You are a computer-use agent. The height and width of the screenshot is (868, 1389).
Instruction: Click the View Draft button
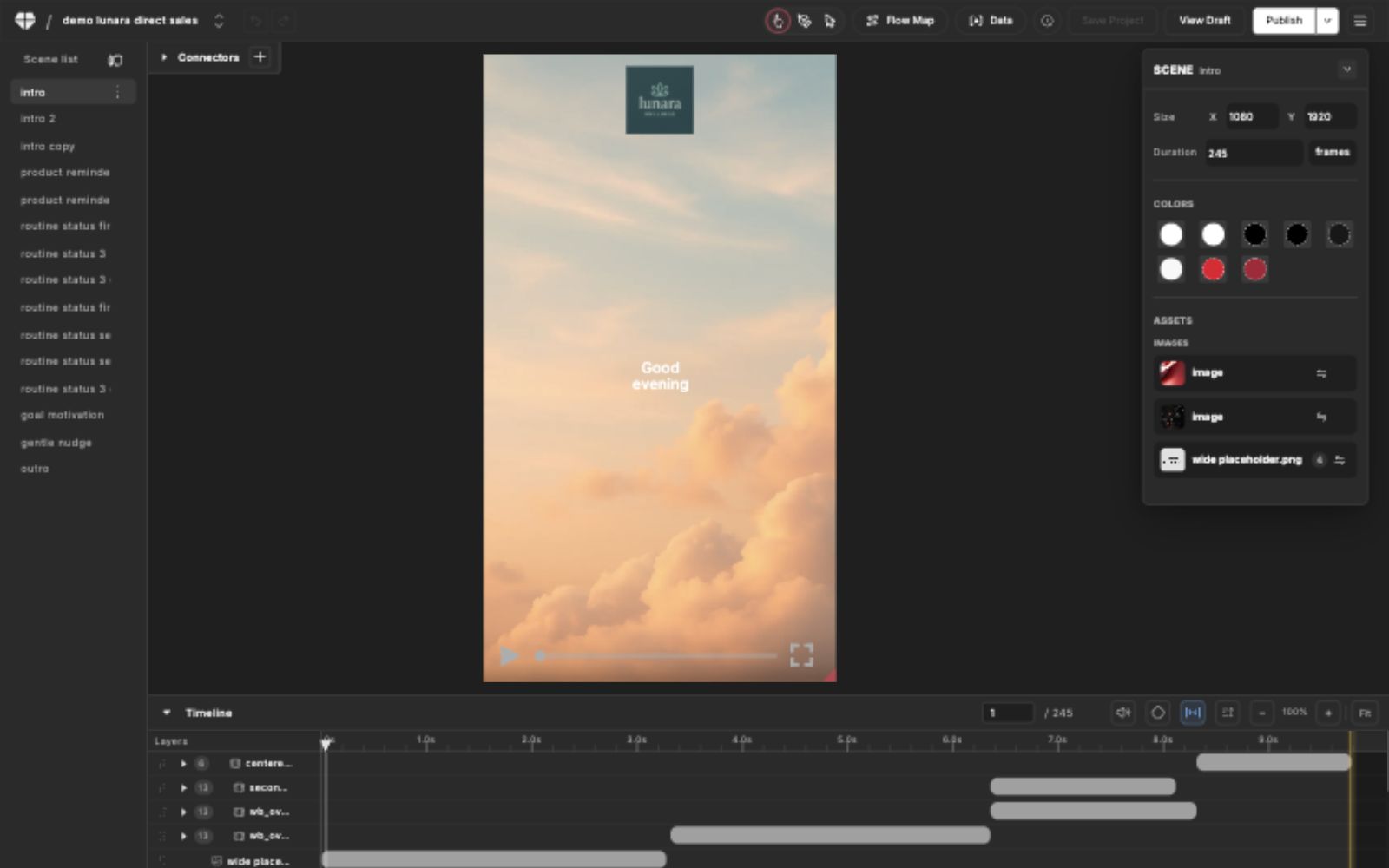[1204, 21]
